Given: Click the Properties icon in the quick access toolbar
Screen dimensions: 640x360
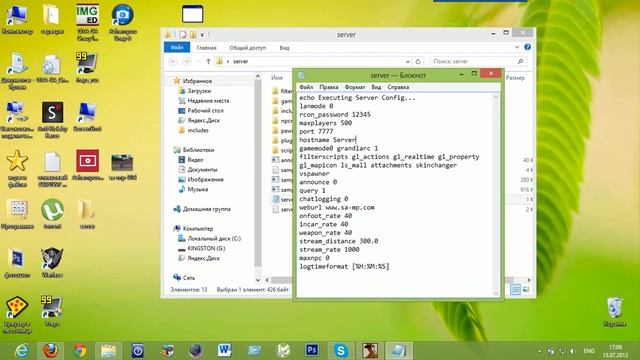Looking at the screenshot, I should (183, 35).
